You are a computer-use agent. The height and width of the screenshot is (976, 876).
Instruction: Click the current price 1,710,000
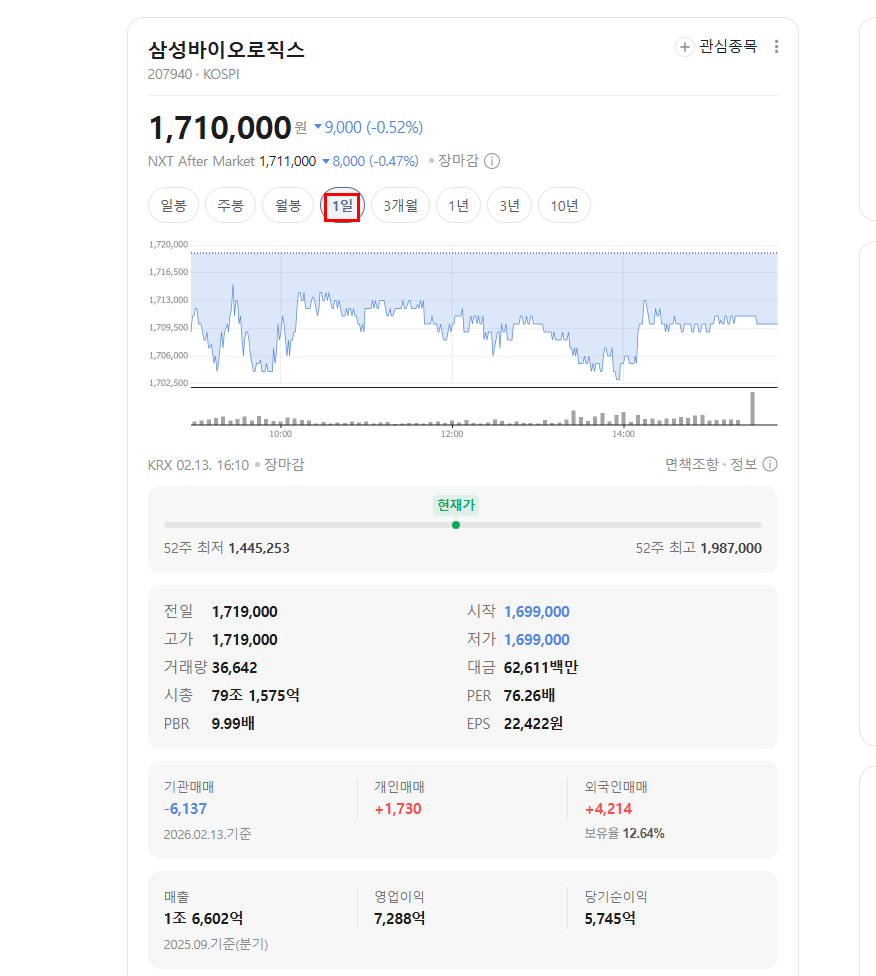[x=220, y=128]
